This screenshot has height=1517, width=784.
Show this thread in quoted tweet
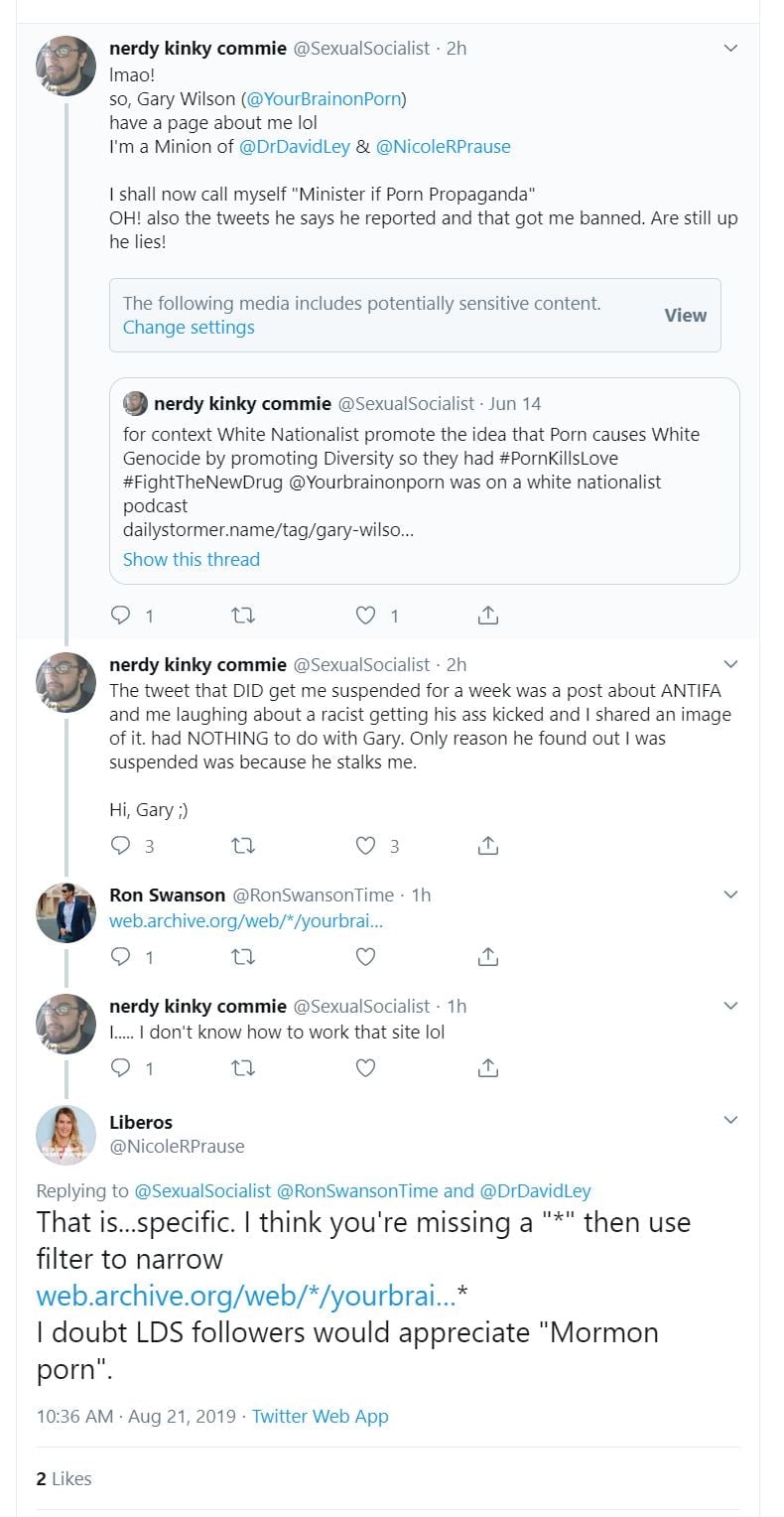pyautogui.click(x=192, y=559)
